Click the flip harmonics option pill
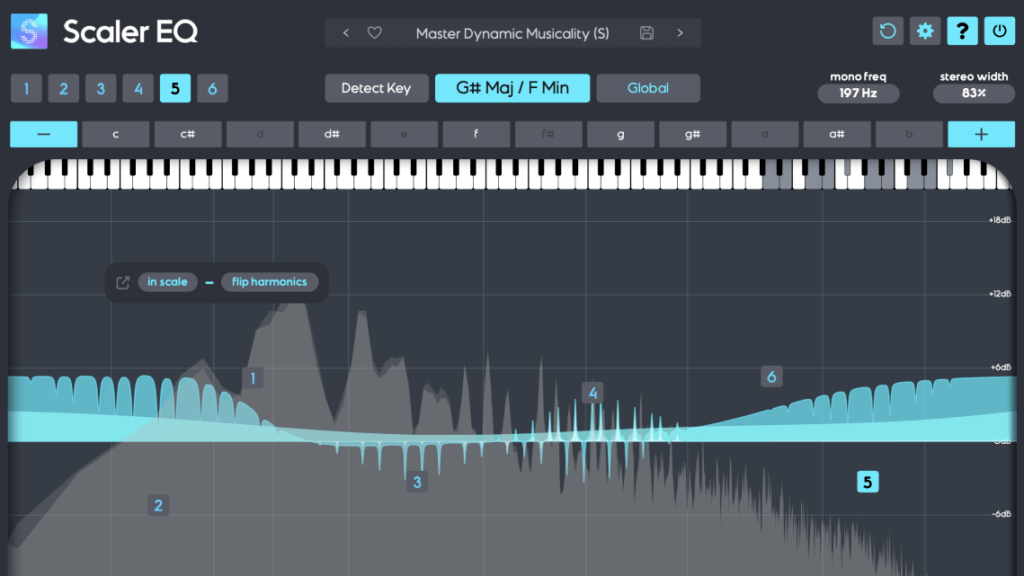The height and width of the screenshot is (576, 1024). 269,282
